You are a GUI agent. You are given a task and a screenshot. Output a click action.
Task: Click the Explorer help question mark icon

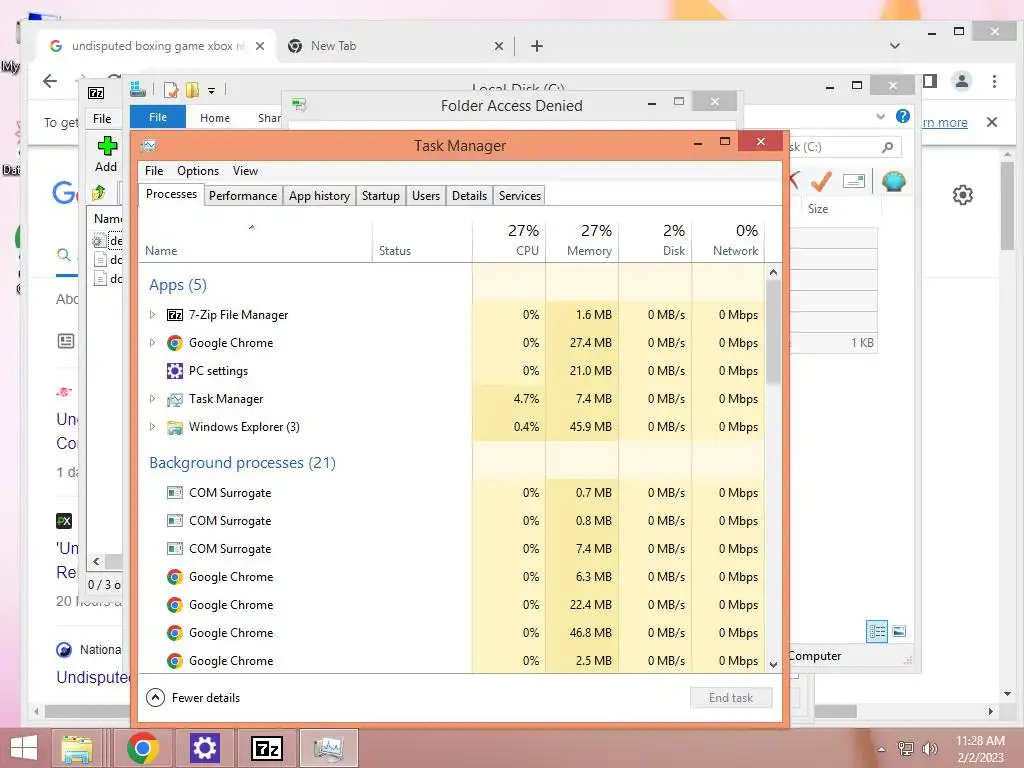click(903, 116)
